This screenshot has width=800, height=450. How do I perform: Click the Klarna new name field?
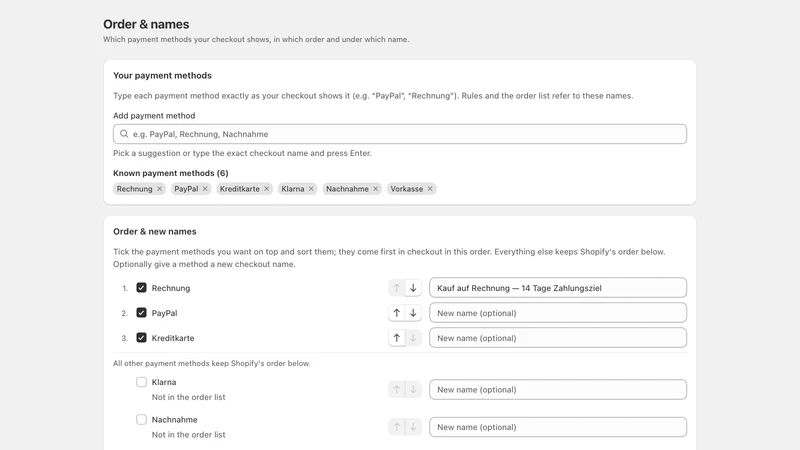(x=558, y=390)
